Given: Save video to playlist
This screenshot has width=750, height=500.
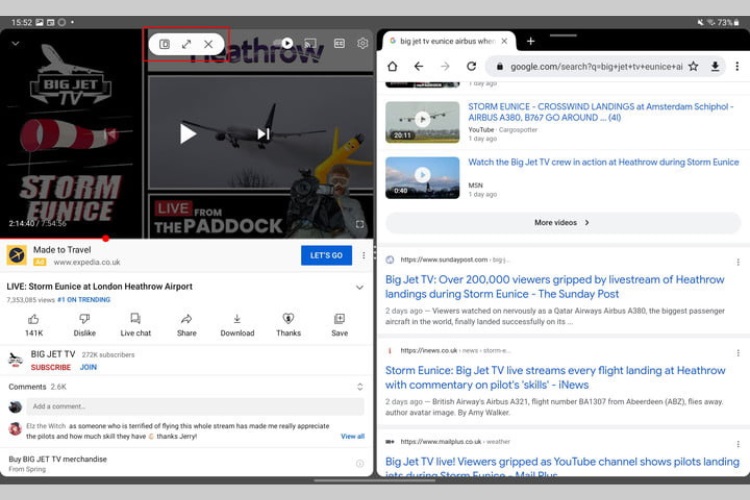Looking at the screenshot, I should pyautogui.click(x=340, y=325).
